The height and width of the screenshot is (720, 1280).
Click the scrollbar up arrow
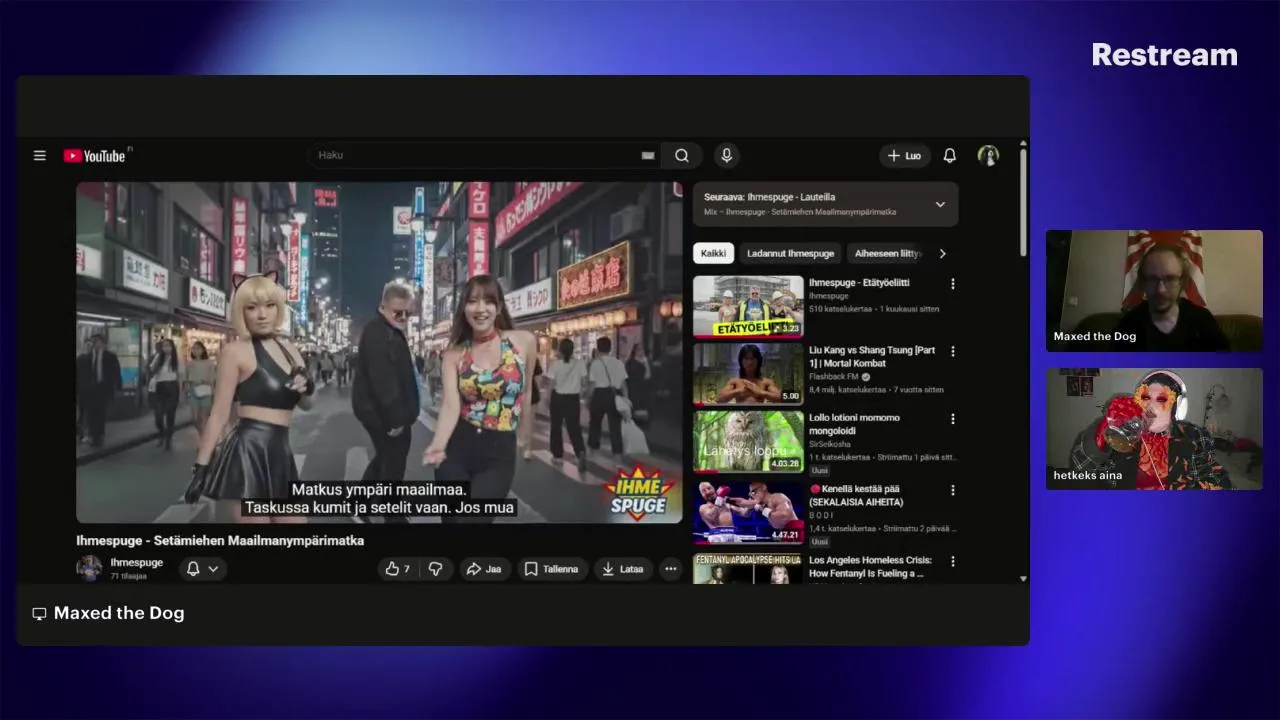[x=1023, y=144]
